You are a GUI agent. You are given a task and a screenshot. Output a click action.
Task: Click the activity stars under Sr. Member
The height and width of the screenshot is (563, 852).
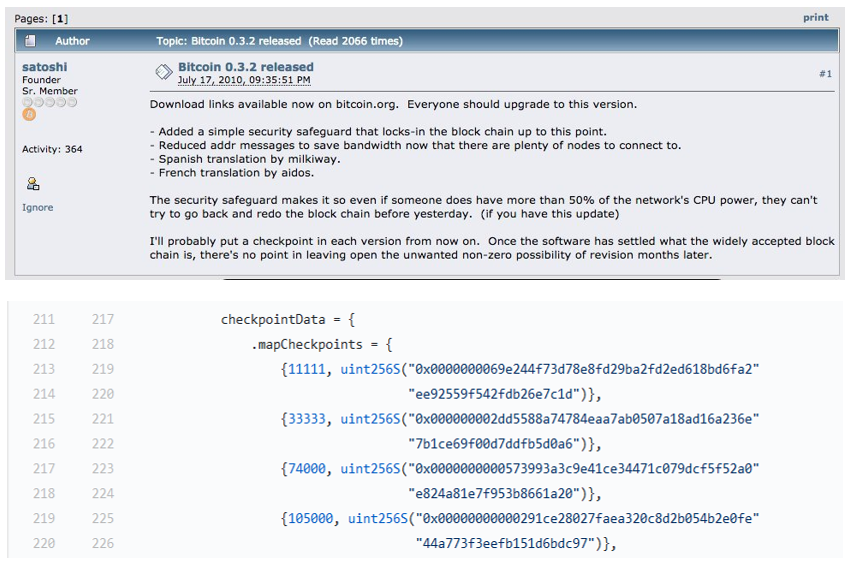[49, 102]
